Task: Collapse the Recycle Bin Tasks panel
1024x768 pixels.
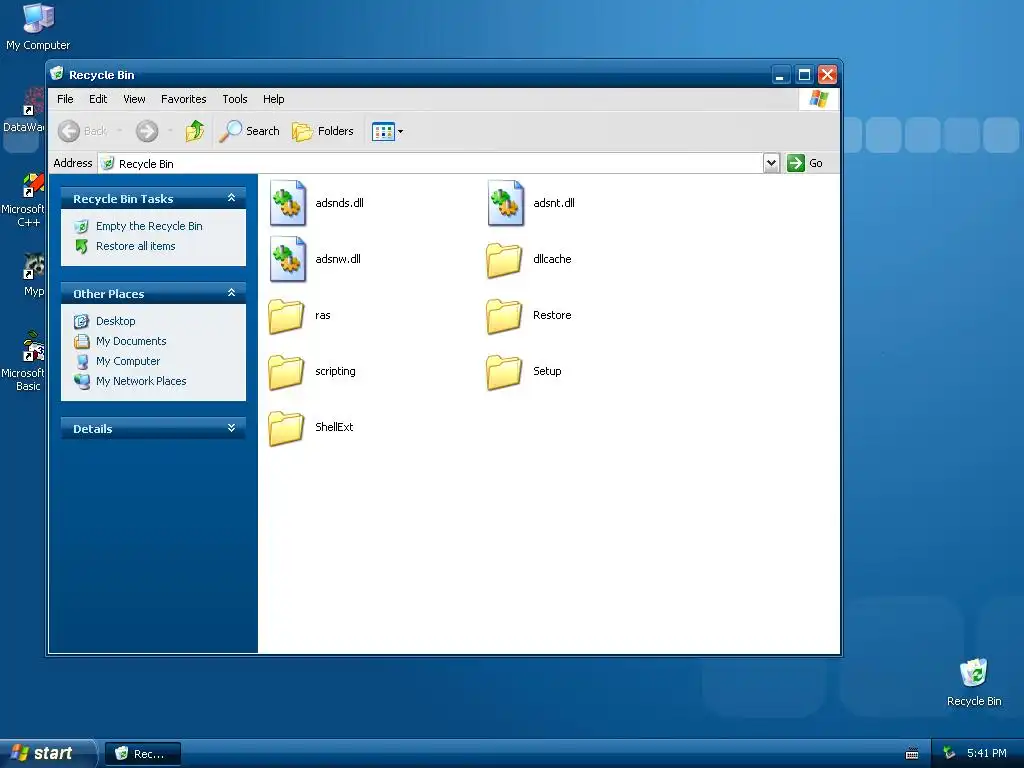Action: tap(231, 198)
